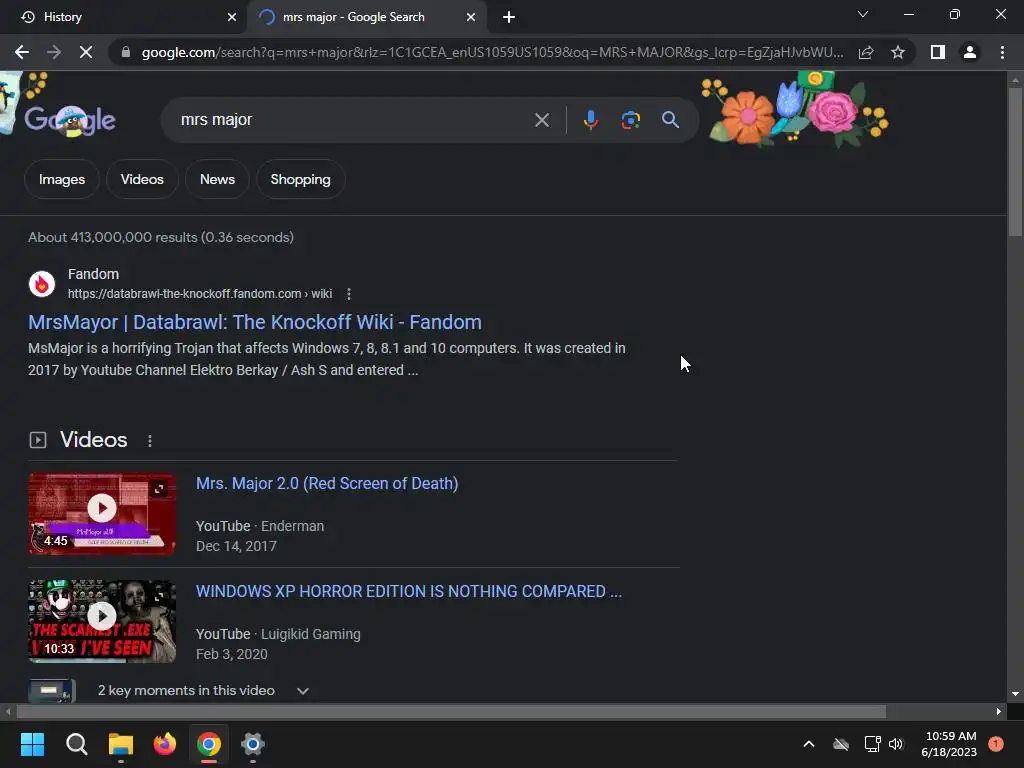Close the mrs major search tab
Image resolution: width=1024 pixels, height=768 pixels.
pyautogui.click(x=471, y=17)
